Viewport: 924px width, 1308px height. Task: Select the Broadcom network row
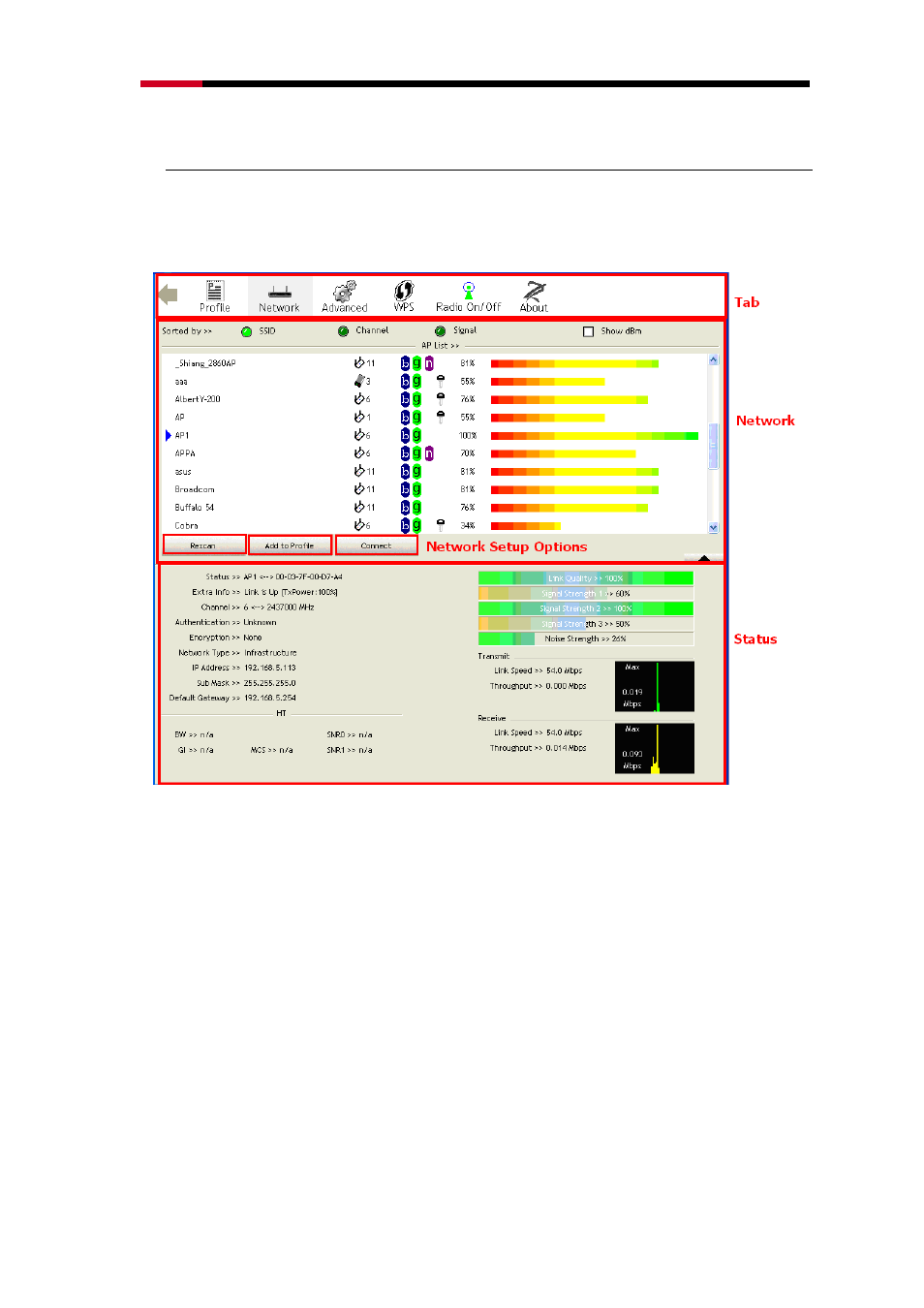pyautogui.click(x=436, y=489)
